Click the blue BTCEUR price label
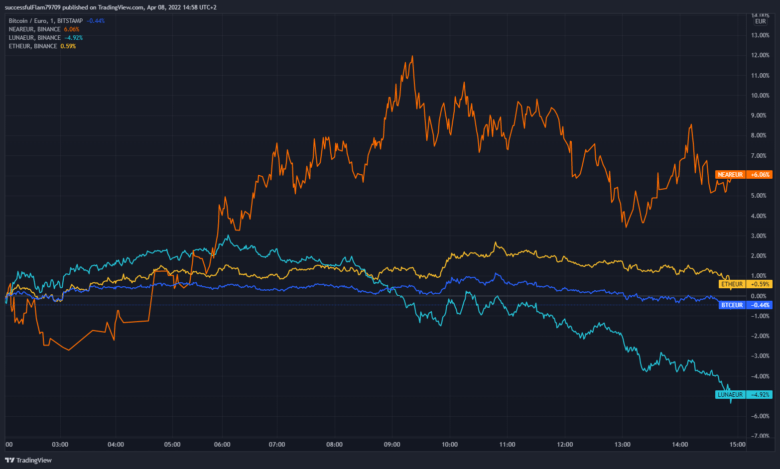Image resolution: width=780 pixels, height=469 pixels. tap(732, 305)
